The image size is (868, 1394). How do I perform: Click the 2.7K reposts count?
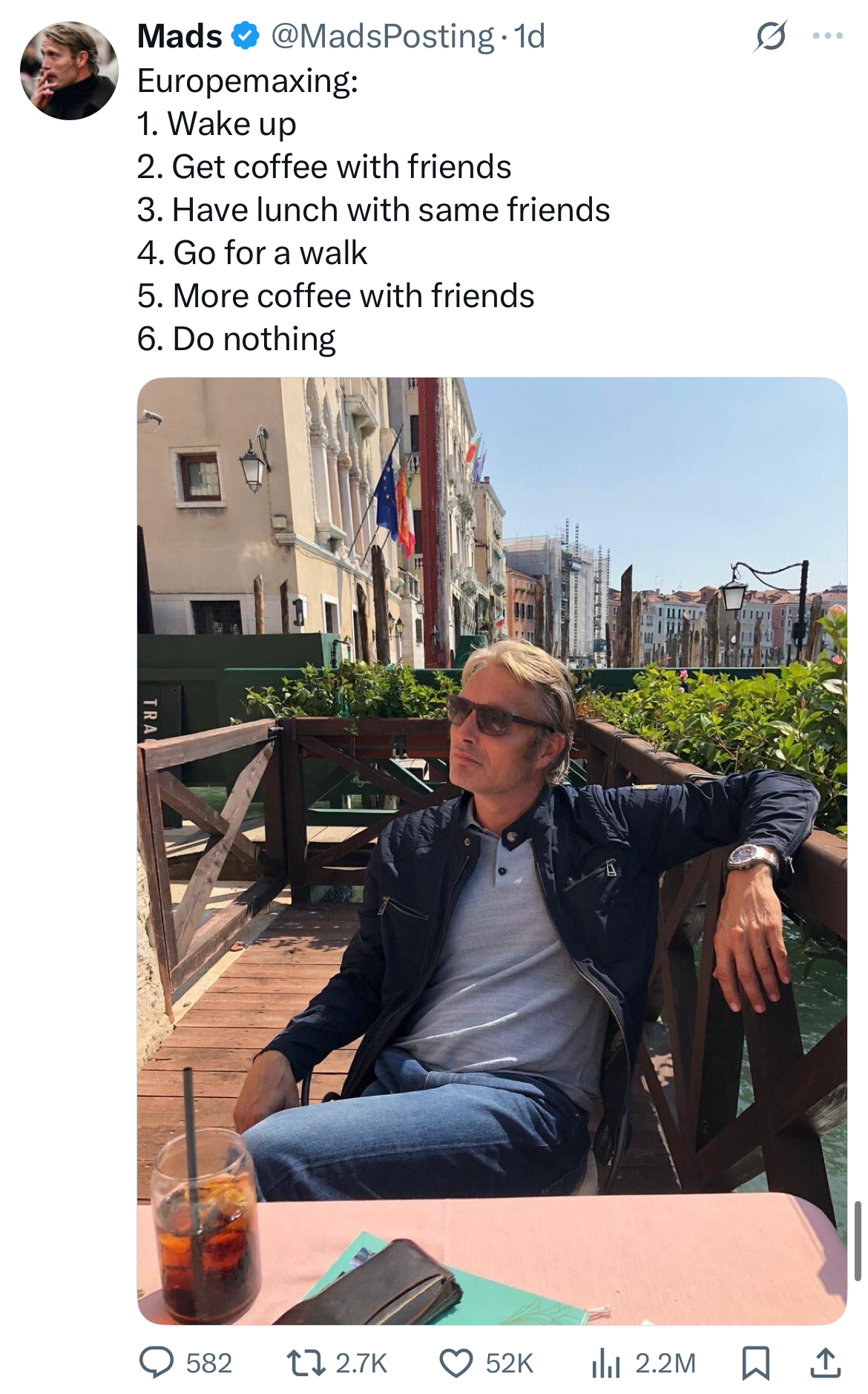[361, 1364]
